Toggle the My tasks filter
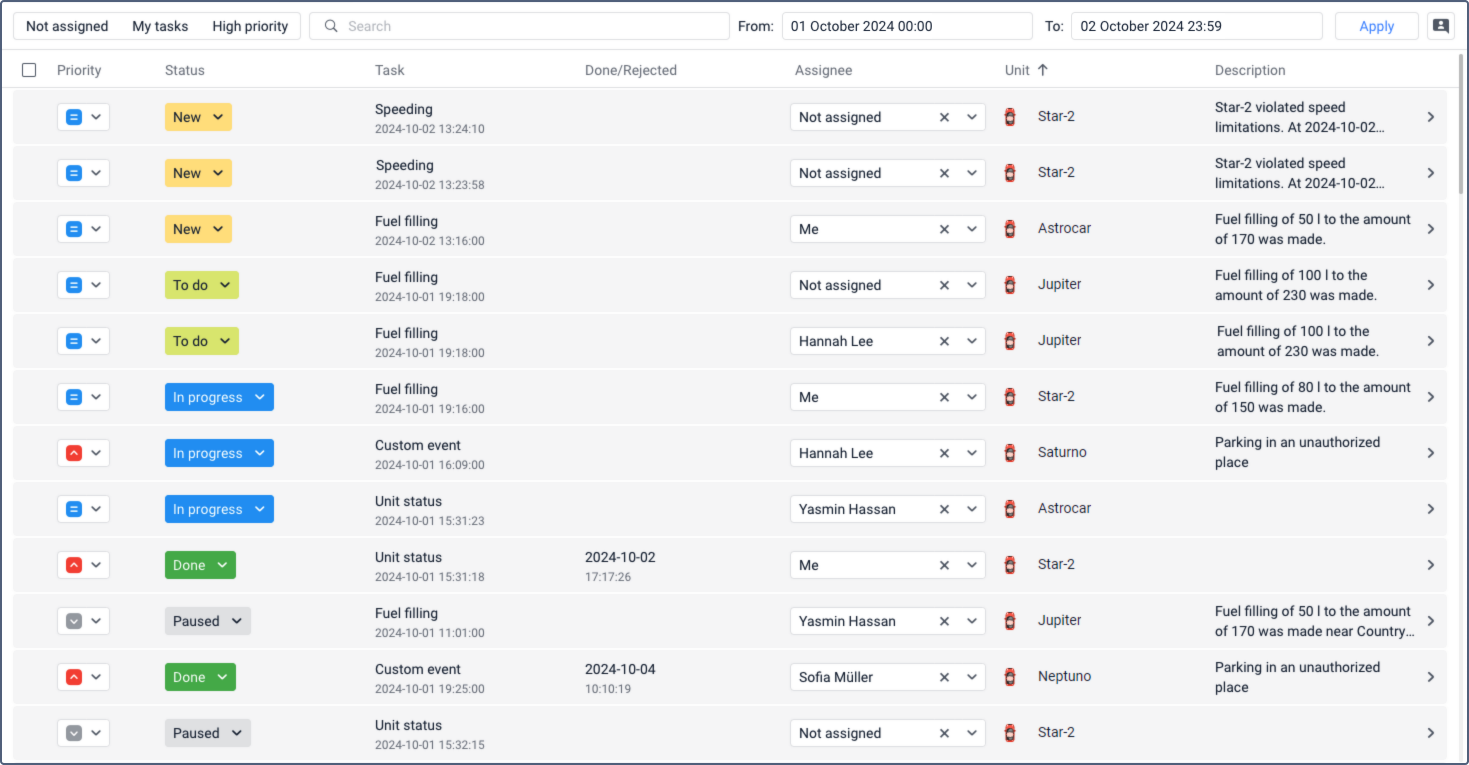Image resolution: width=1469 pixels, height=765 pixels. pyautogui.click(x=160, y=26)
